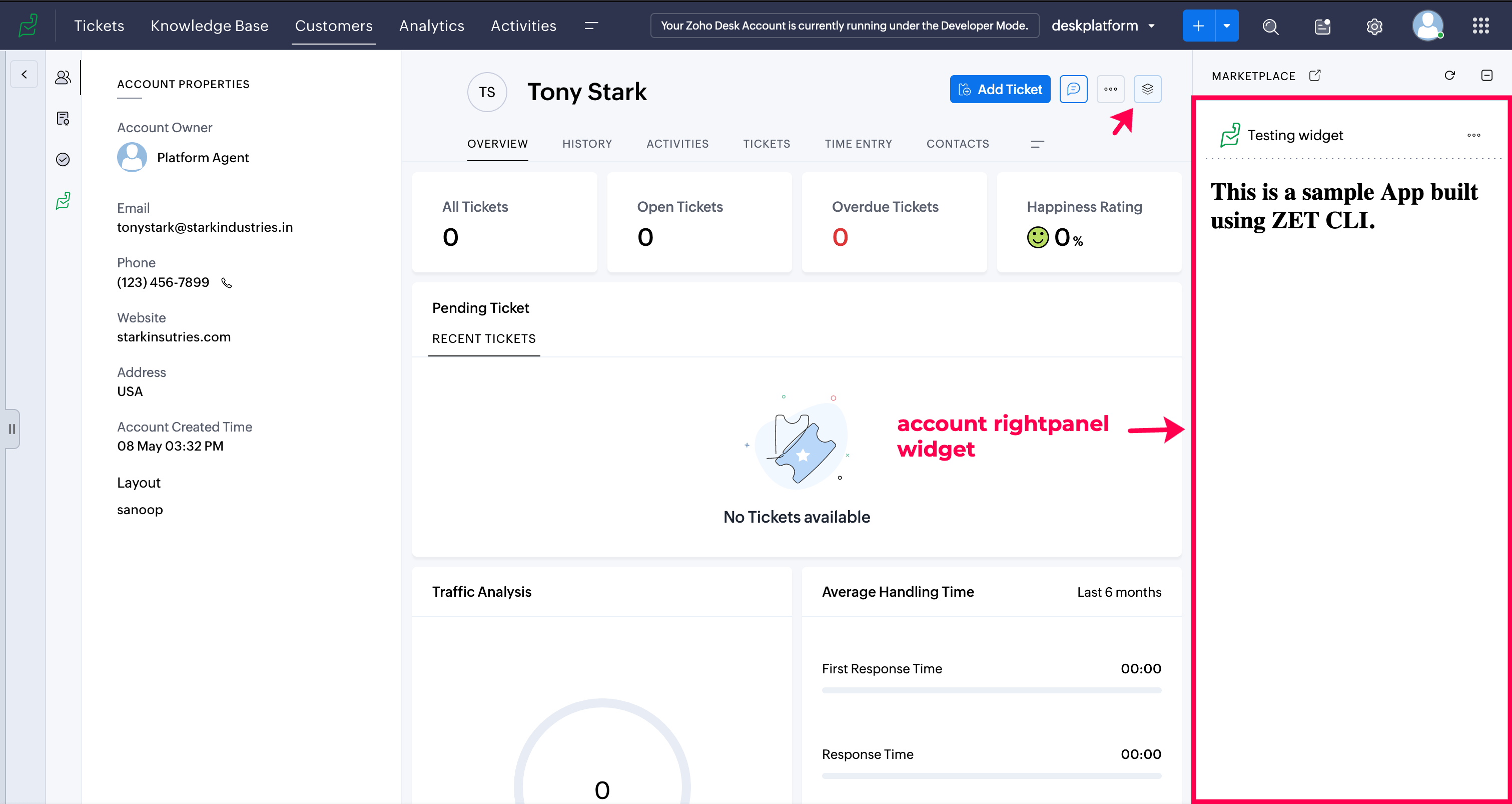
Task: Open the user profile avatar
Action: tap(1427, 26)
